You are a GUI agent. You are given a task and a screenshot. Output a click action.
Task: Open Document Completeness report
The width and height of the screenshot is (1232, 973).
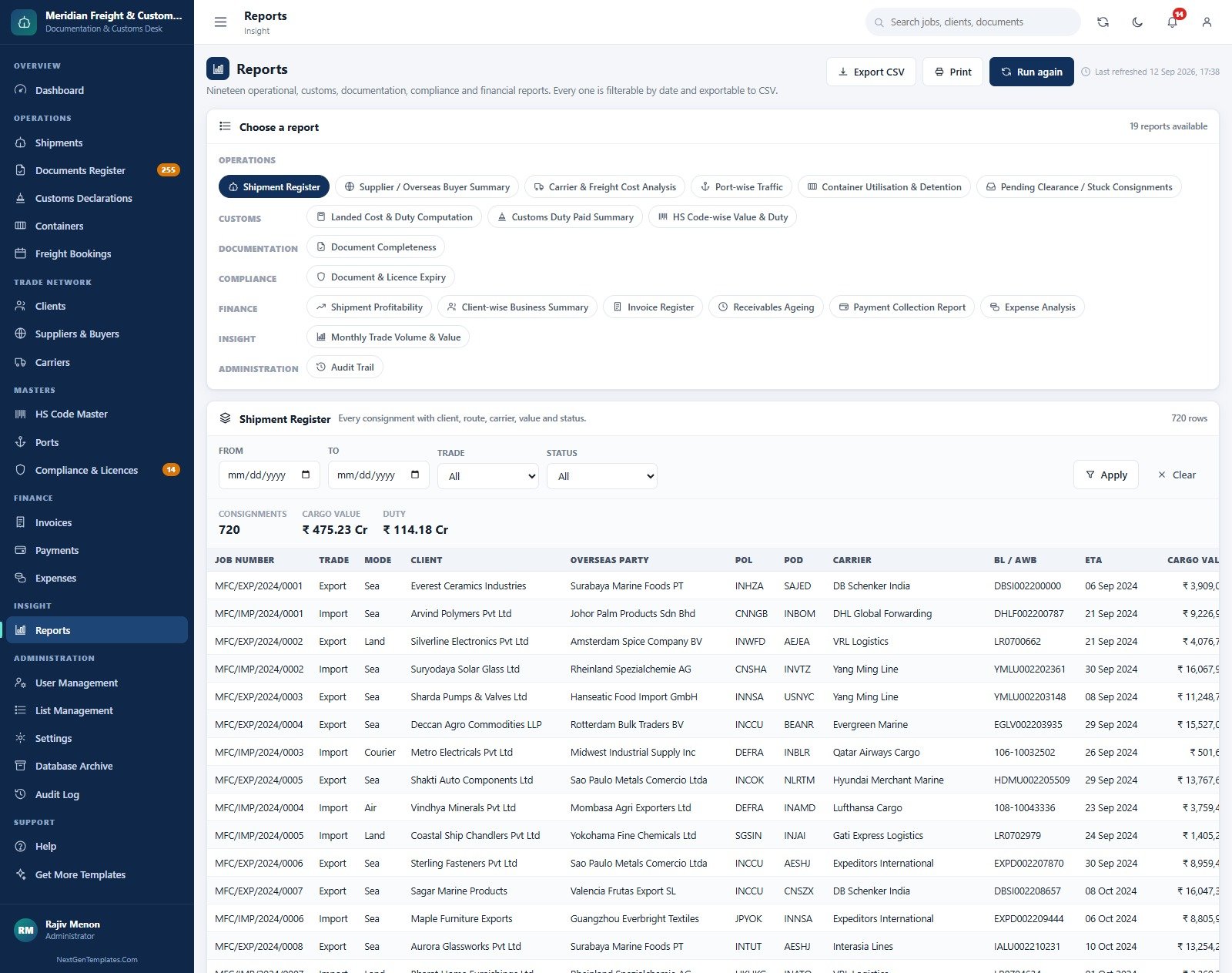[x=376, y=247]
